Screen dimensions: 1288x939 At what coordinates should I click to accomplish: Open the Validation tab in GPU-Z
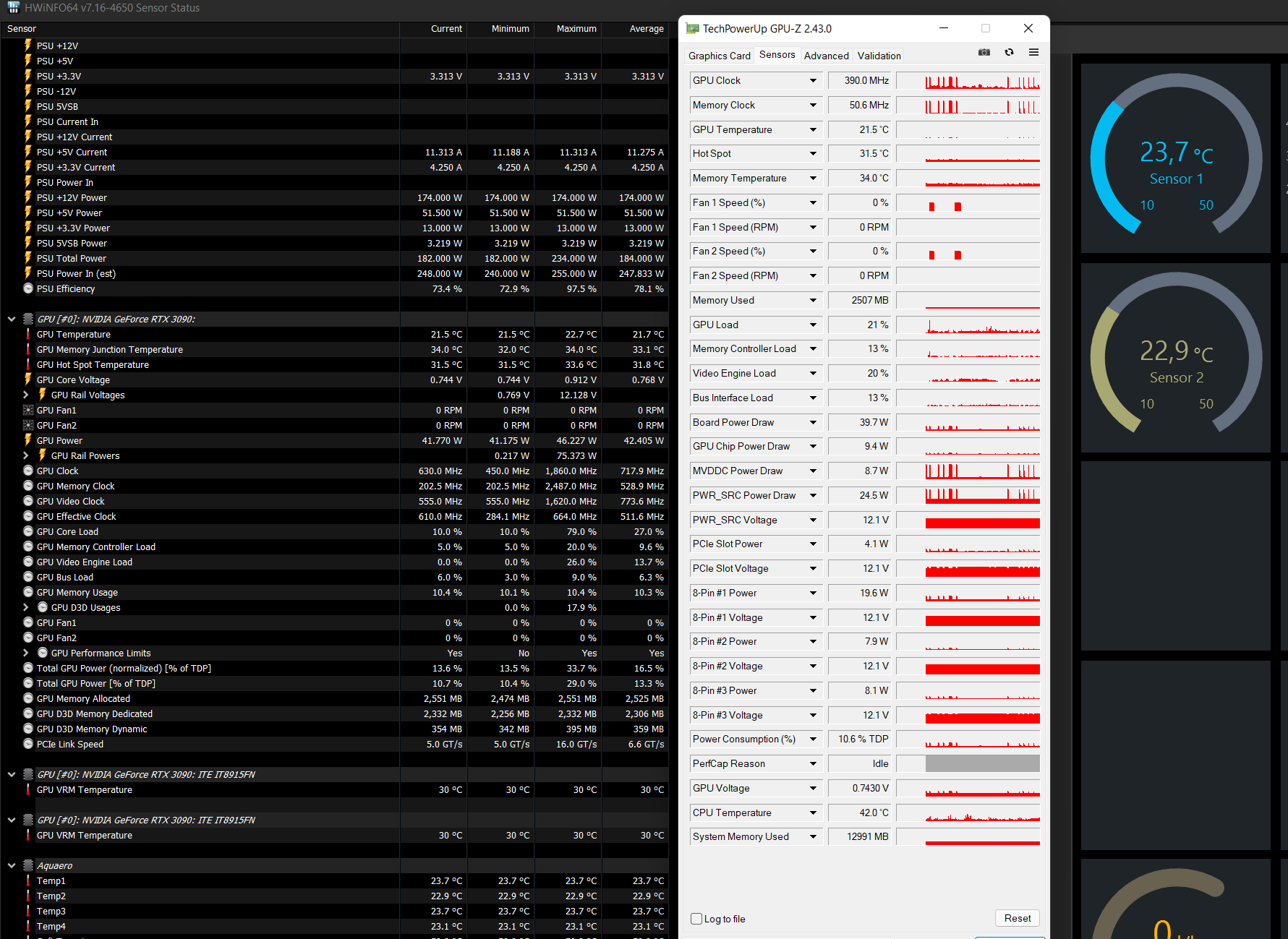point(879,56)
